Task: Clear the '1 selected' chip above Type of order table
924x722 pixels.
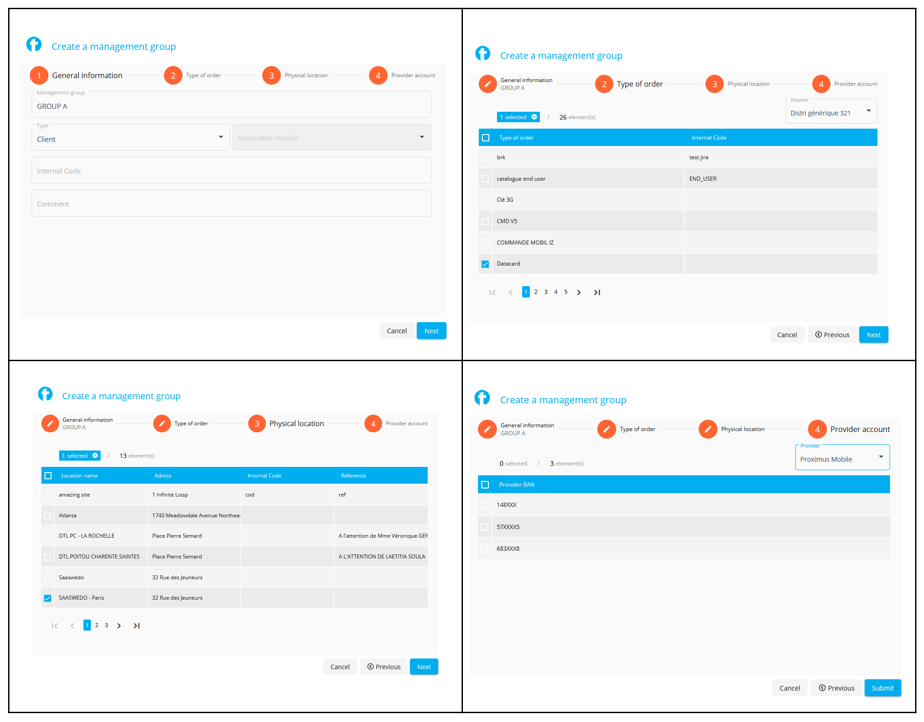Action: [x=535, y=117]
